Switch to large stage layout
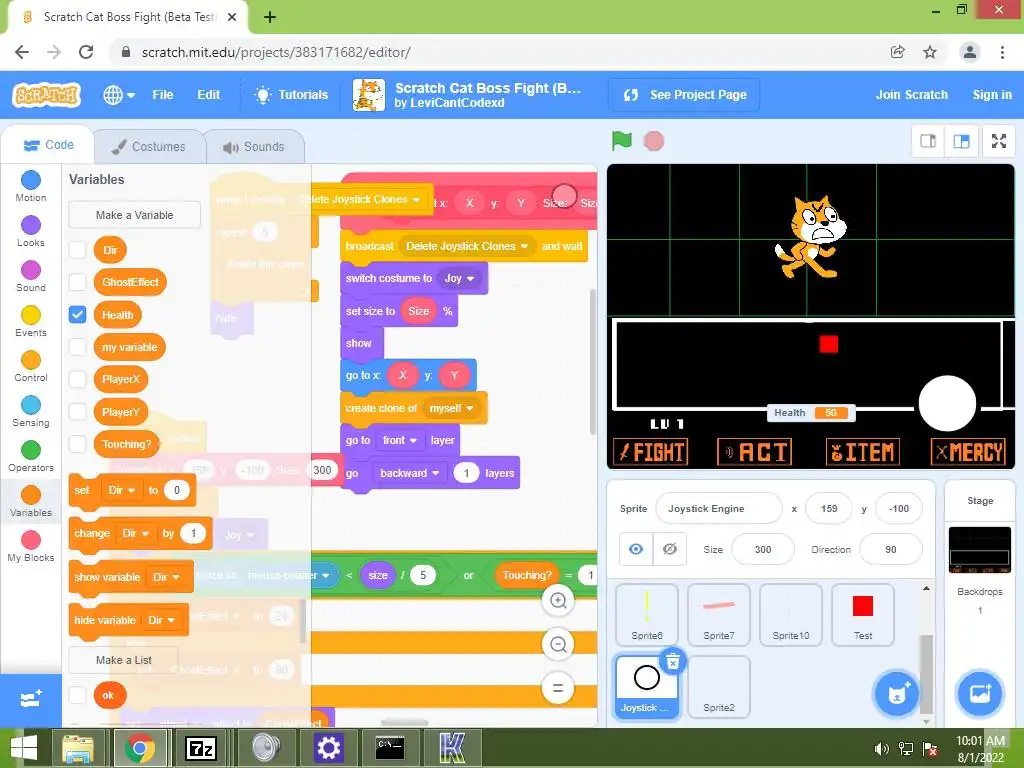 click(x=961, y=141)
